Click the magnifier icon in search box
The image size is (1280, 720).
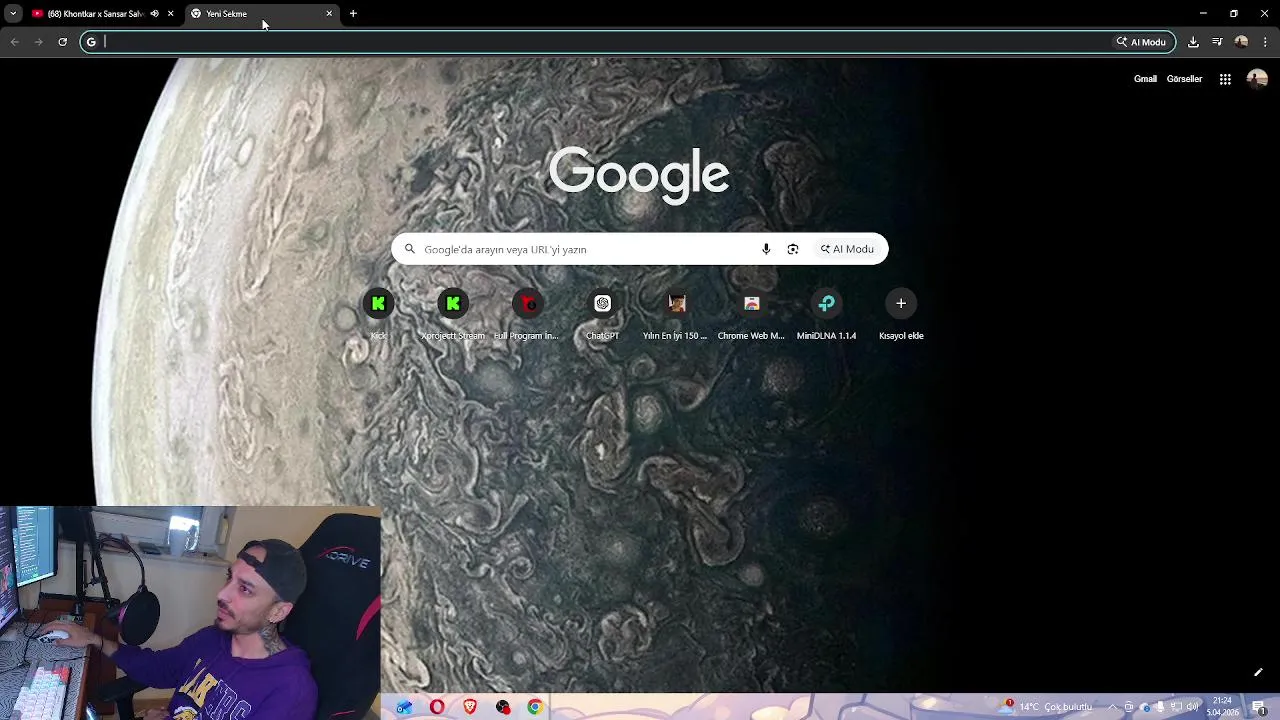click(409, 249)
